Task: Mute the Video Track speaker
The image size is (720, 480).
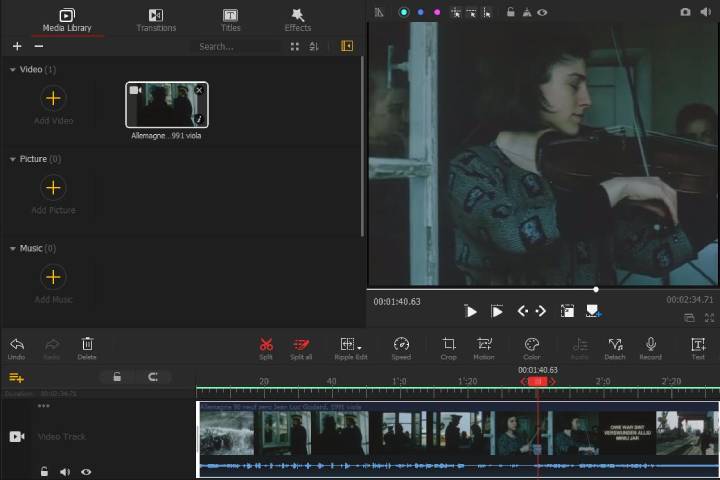Action: point(65,471)
